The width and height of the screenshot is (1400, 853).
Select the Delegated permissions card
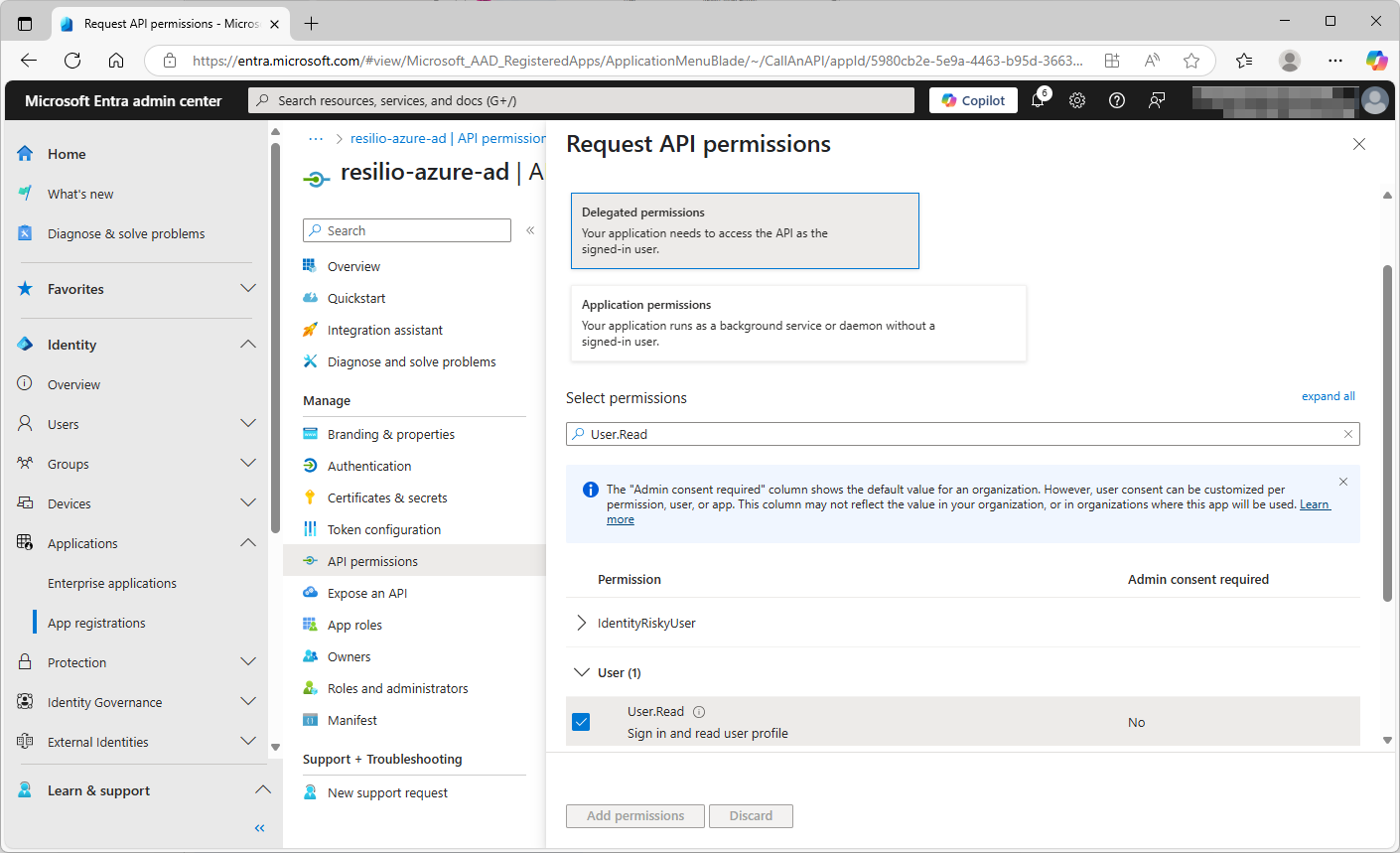(745, 229)
